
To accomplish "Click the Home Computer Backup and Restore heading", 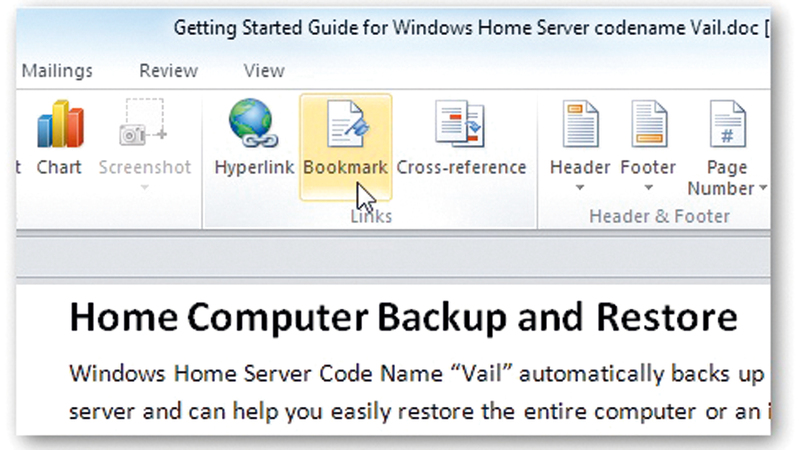I will click(404, 318).
